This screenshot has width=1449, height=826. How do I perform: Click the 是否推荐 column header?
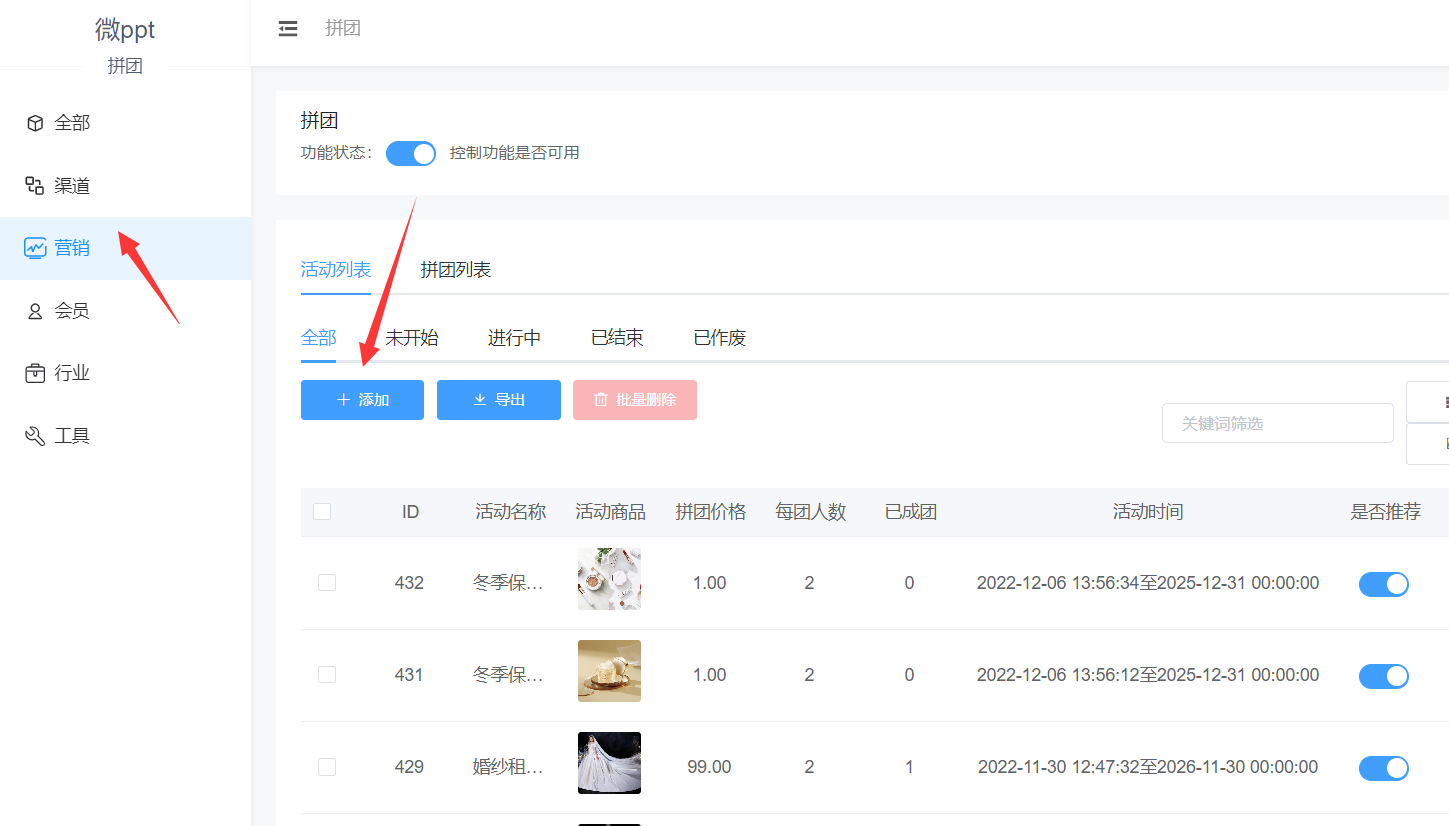pos(1386,512)
